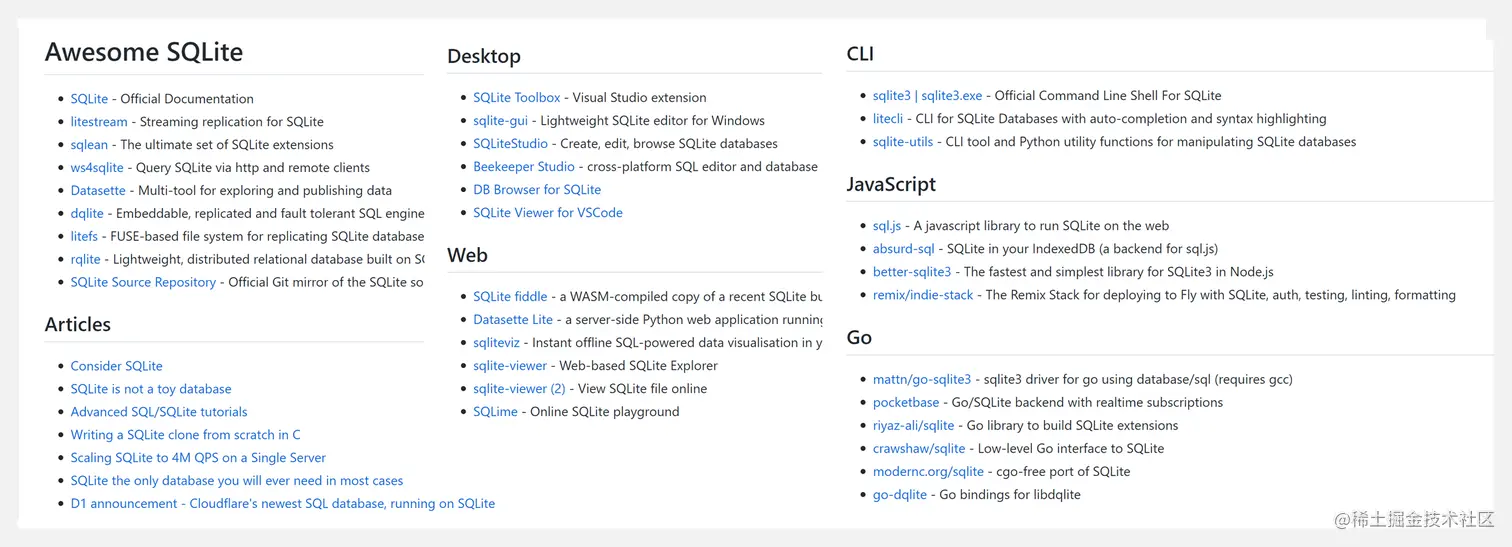Read SQLite is not a toy database
The height and width of the screenshot is (547, 1512).
click(151, 389)
